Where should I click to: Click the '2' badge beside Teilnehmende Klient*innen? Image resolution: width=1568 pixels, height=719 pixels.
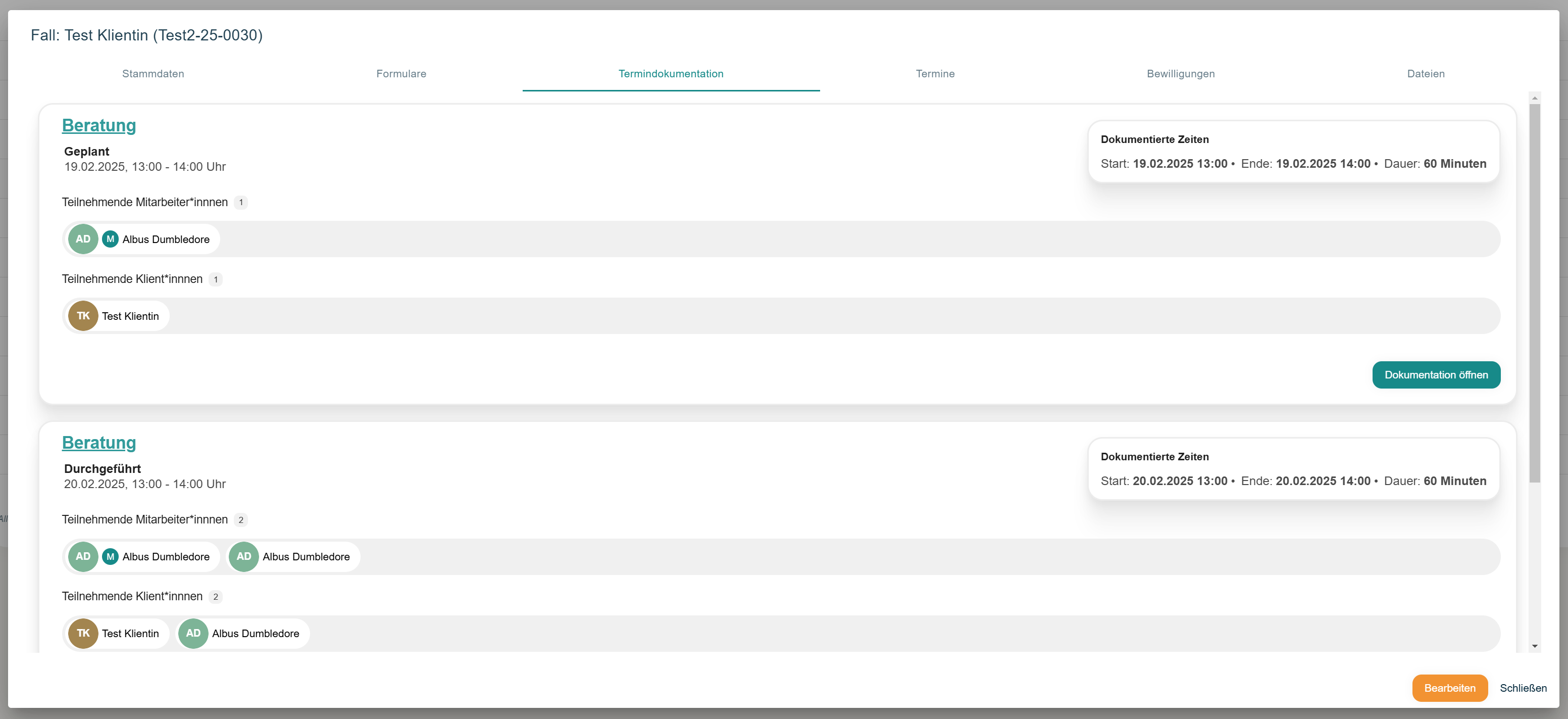click(216, 597)
